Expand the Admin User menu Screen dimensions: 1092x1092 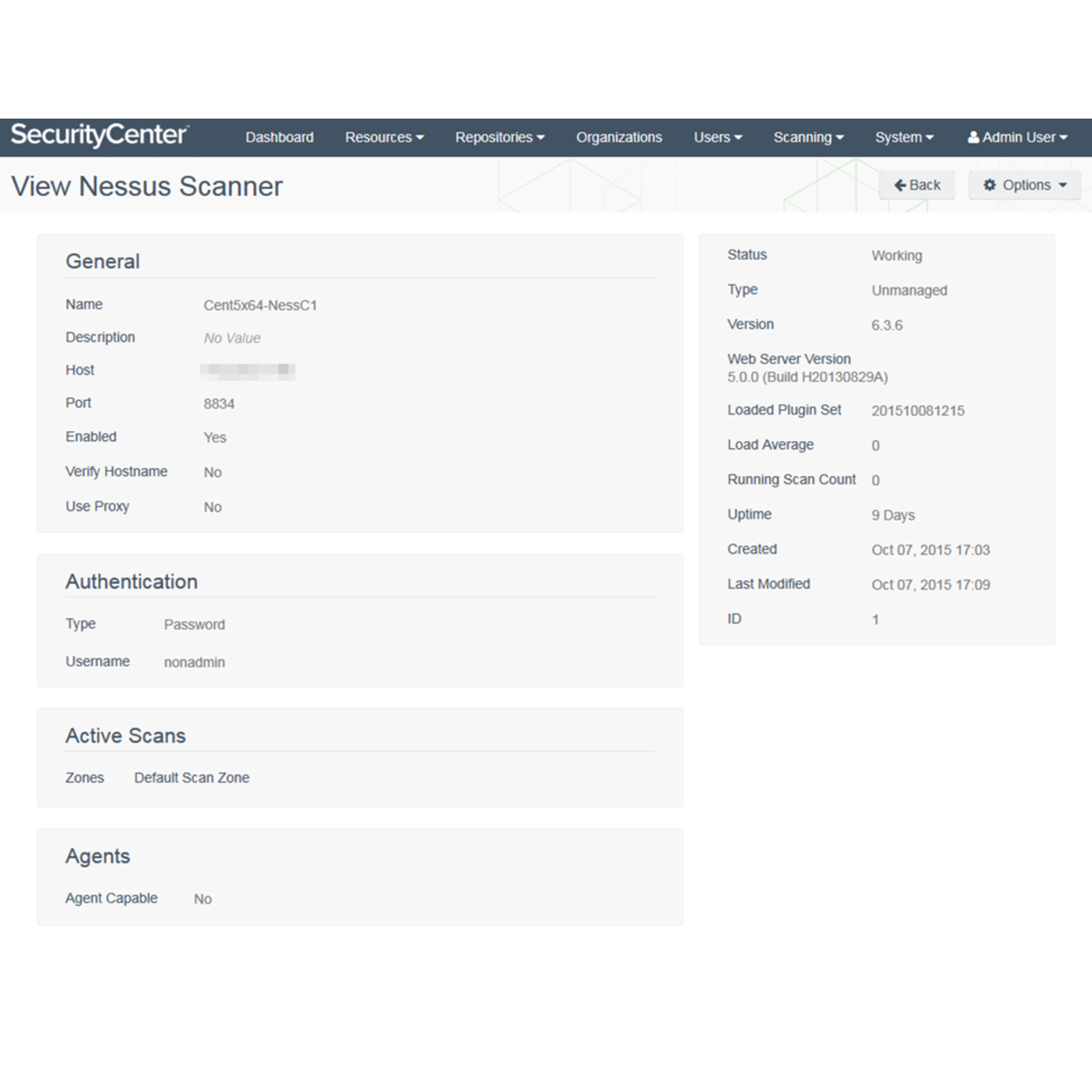(1018, 136)
